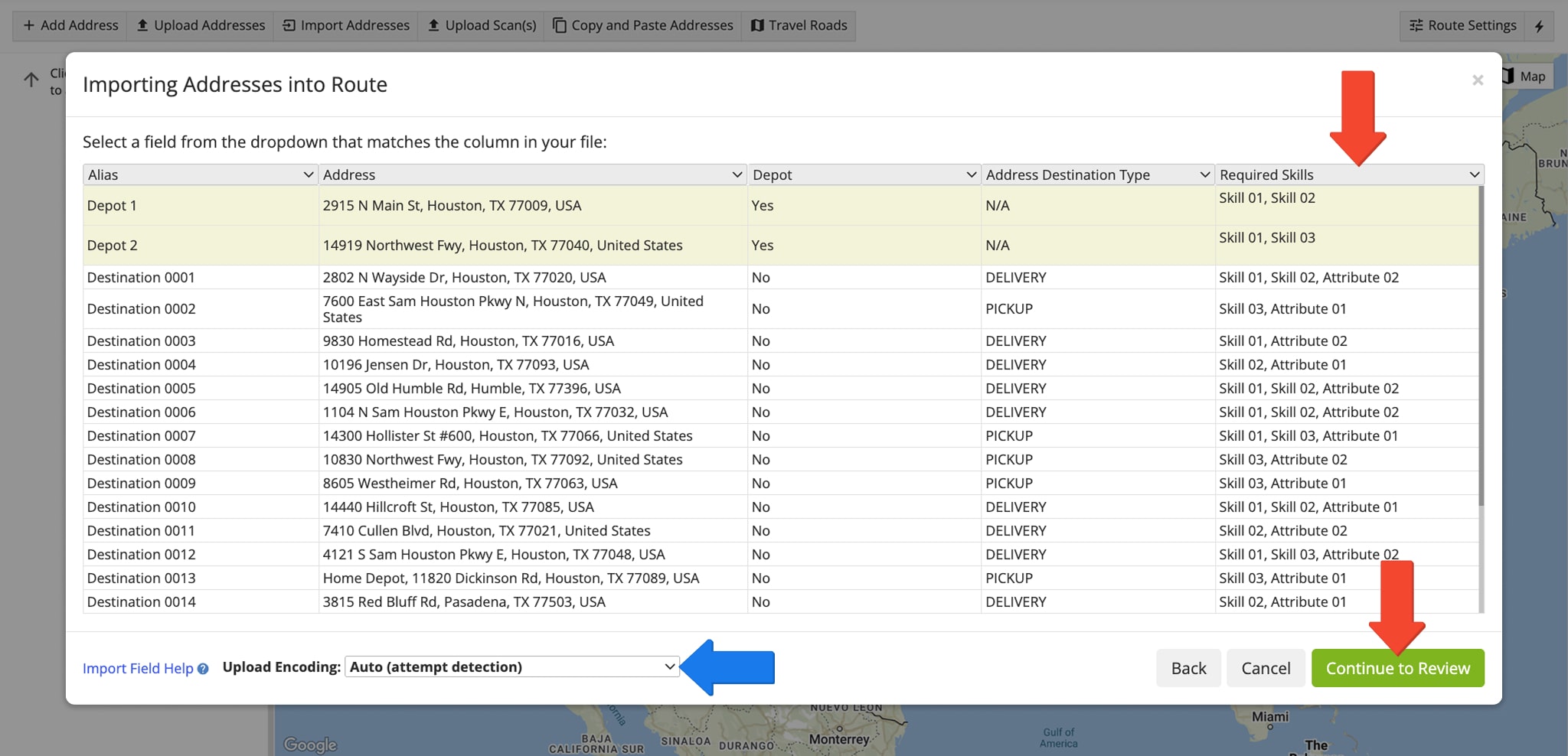Image resolution: width=1568 pixels, height=756 pixels.
Task: Open the Alias column field dropdown
Action: coord(200,174)
